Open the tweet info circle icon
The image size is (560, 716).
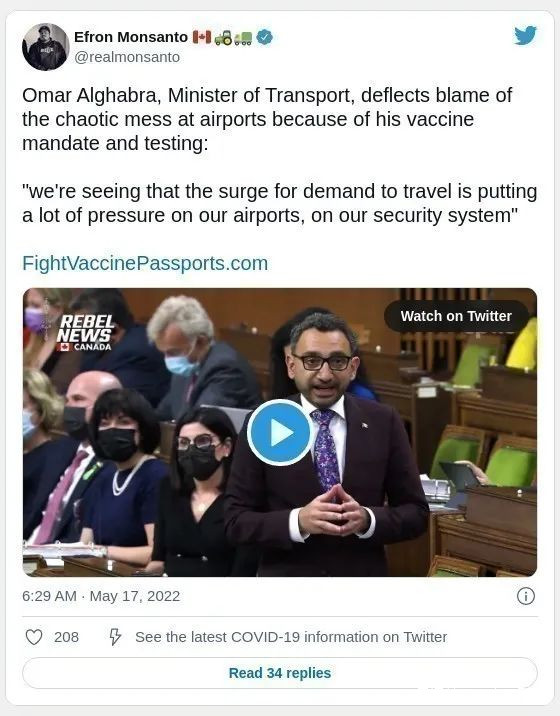click(x=526, y=596)
